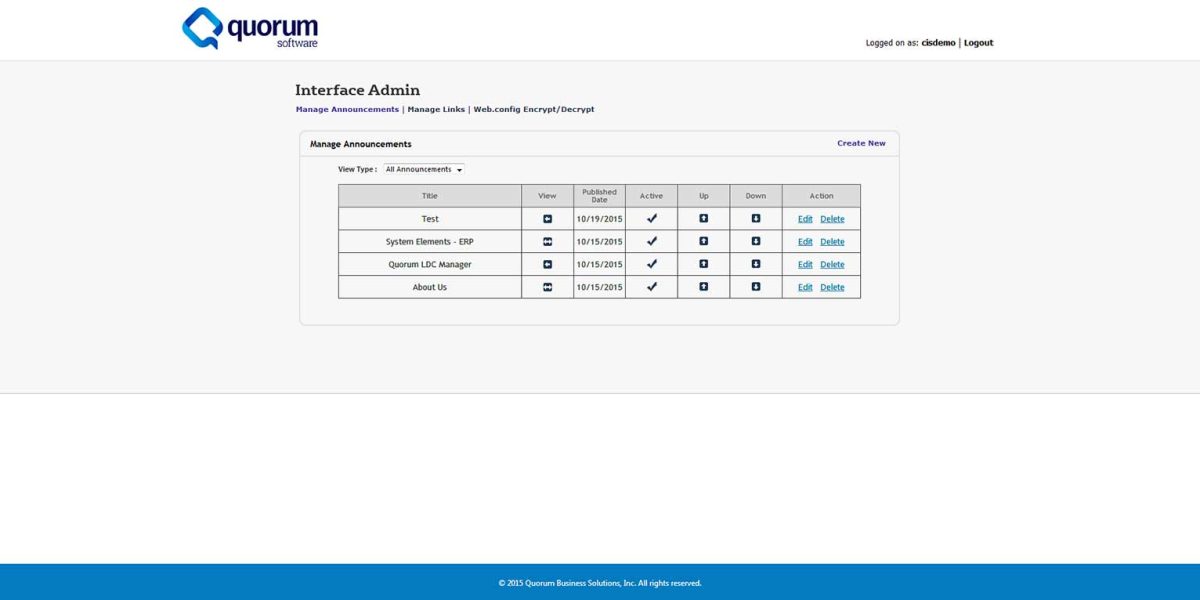Viewport: 1200px width, 600px height.
Task: Click the View icon for Test announcement
Action: [x=546, y=218]
